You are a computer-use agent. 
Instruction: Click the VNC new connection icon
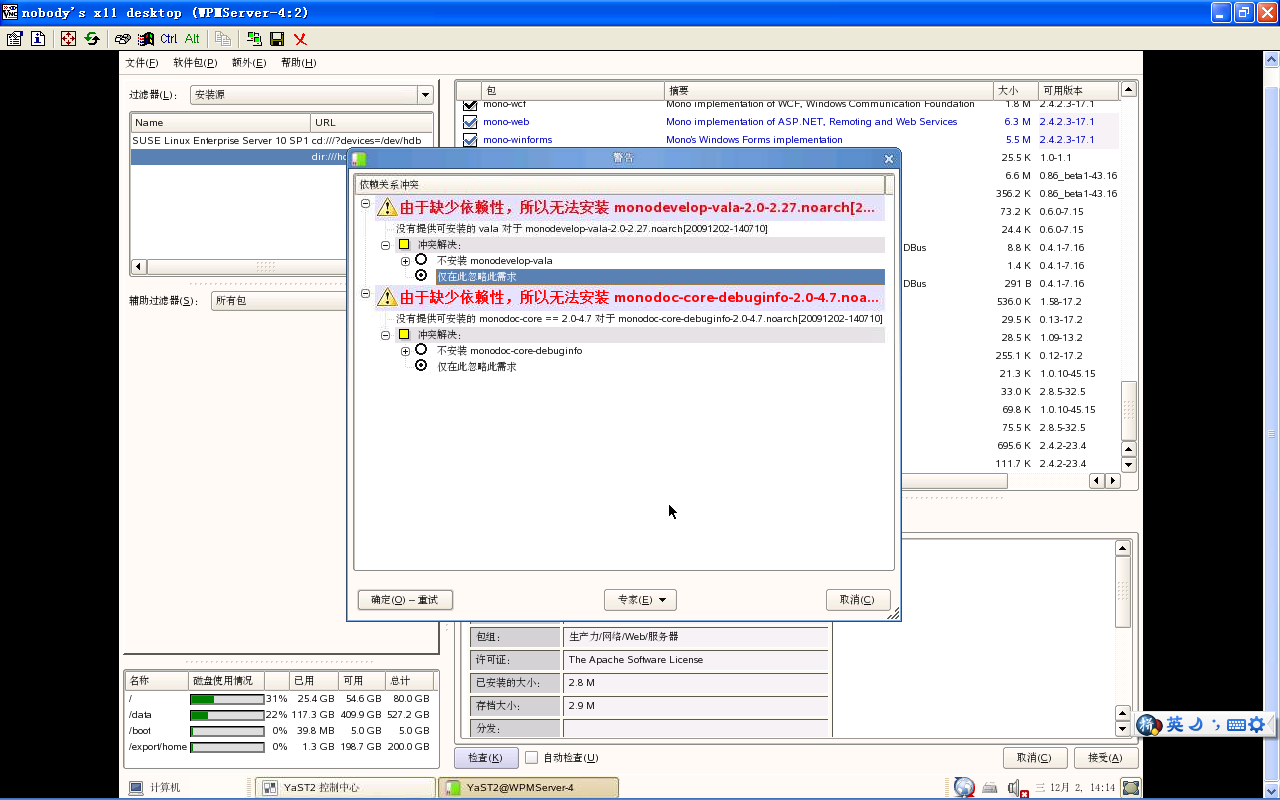[x=254, y=38]
